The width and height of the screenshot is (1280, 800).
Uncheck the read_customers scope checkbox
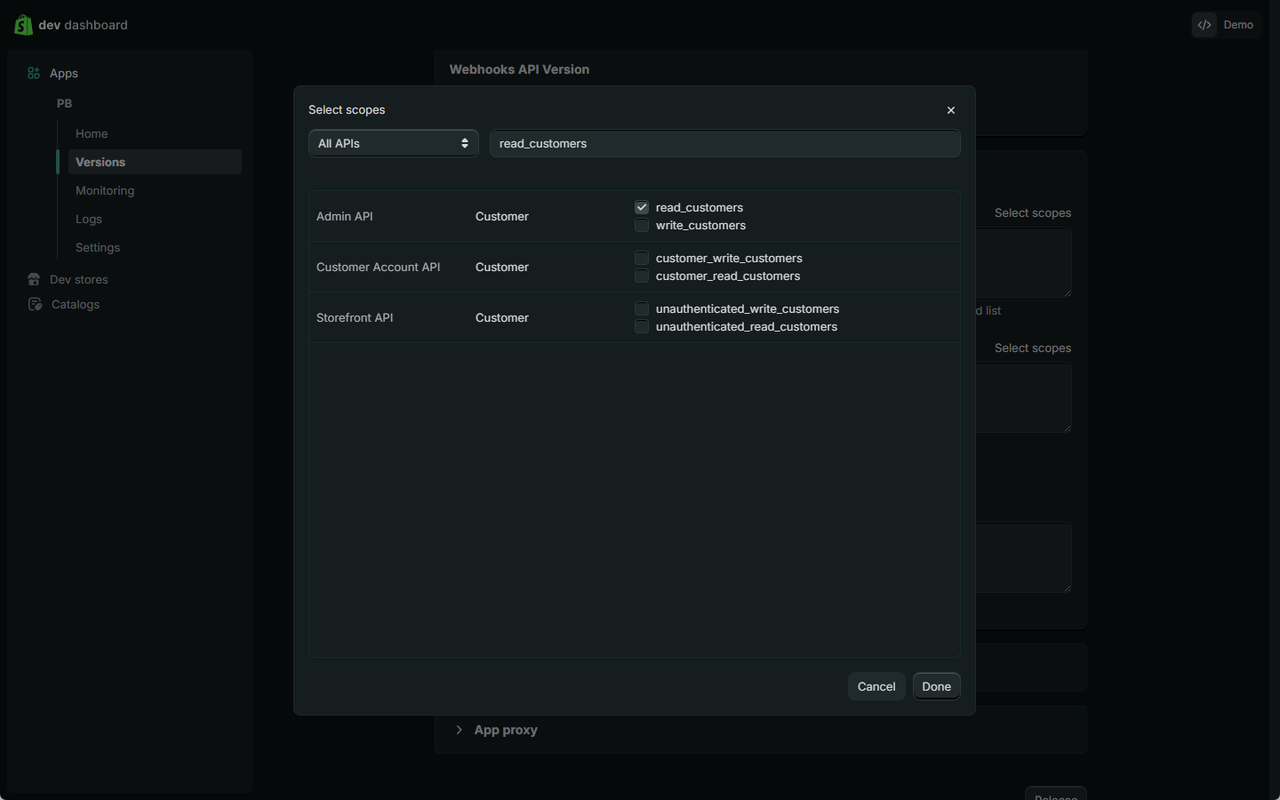tap(642, 207)
